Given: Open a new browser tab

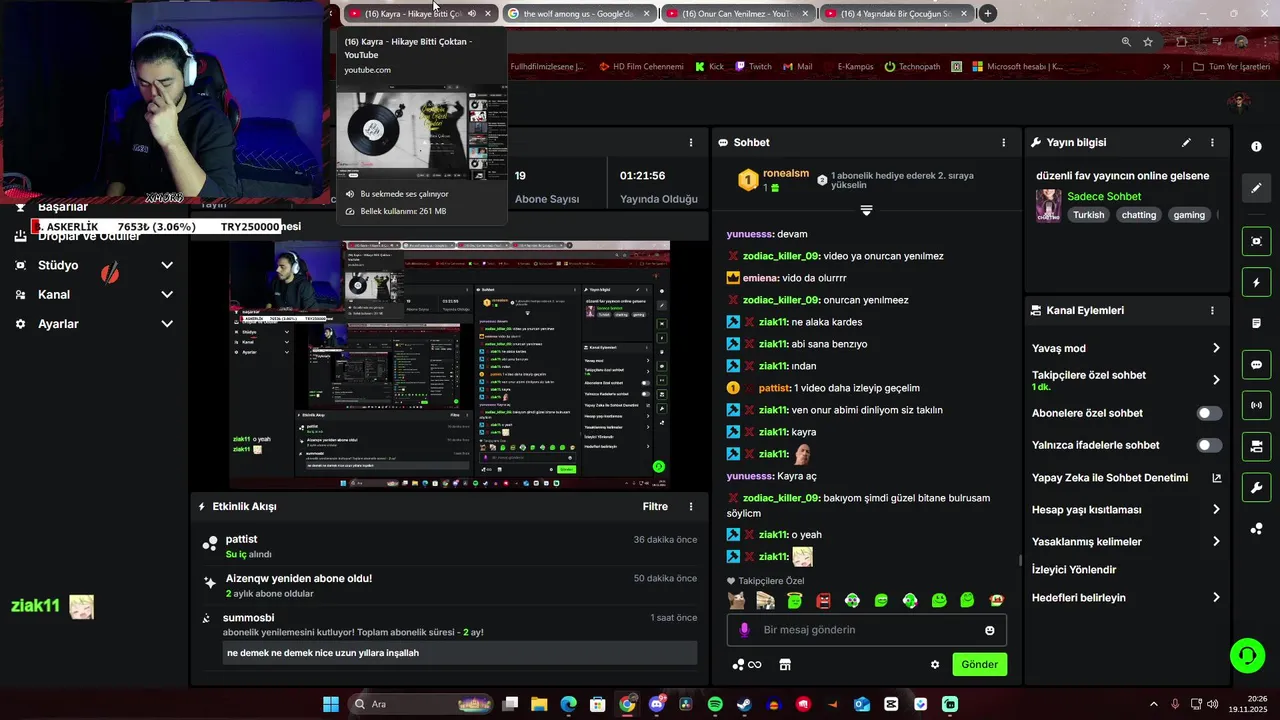Looking at the screenshot, I should (988, 14).
